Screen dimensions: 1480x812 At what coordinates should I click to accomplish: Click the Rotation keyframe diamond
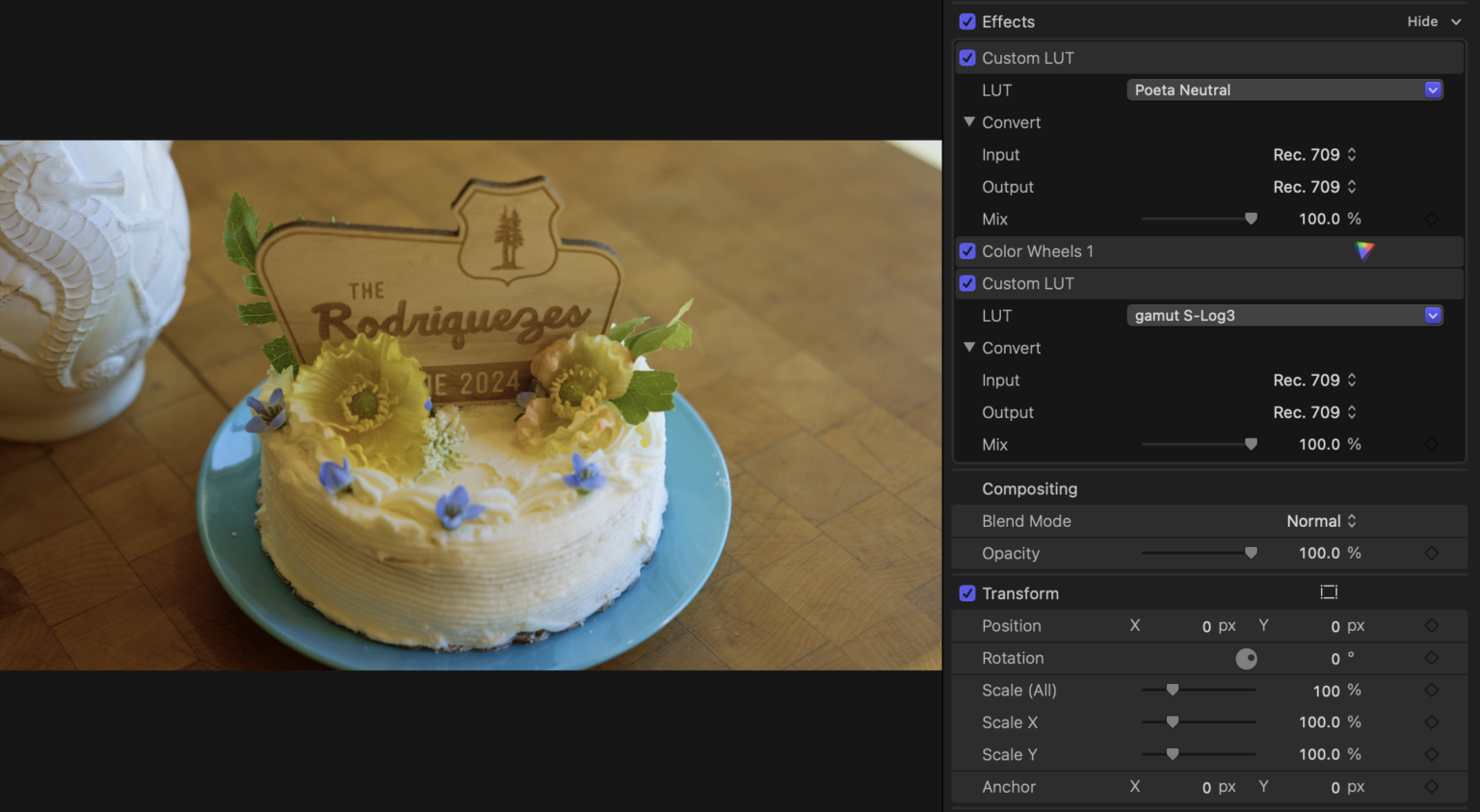1431,658
